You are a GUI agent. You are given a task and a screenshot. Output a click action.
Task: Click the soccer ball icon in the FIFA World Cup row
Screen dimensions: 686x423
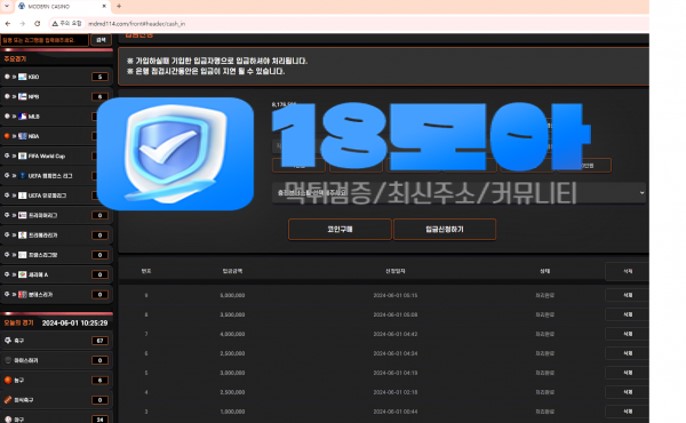pos(7,156)
